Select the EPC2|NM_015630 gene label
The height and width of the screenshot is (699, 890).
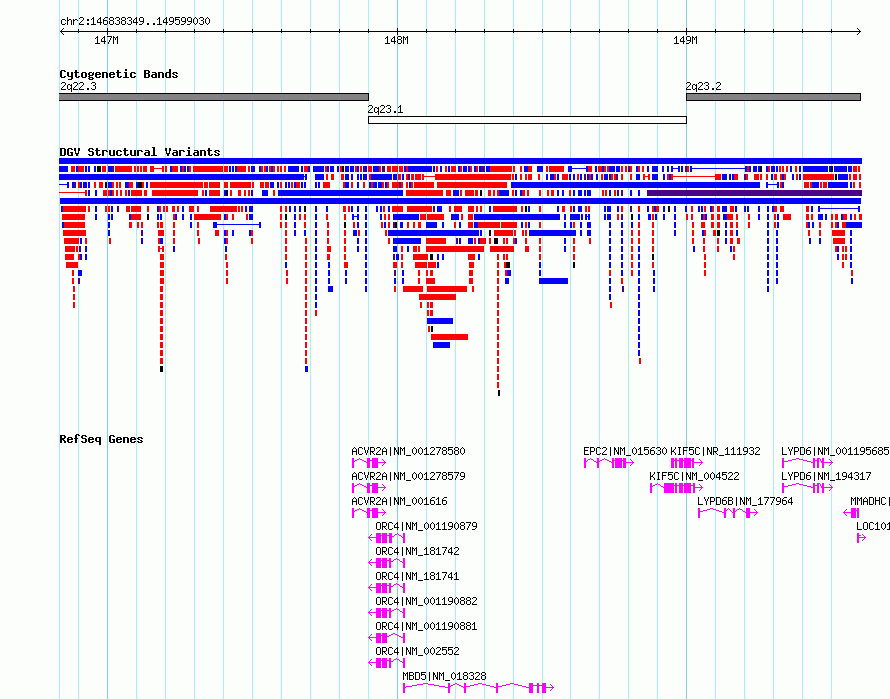tap(625, 451)
